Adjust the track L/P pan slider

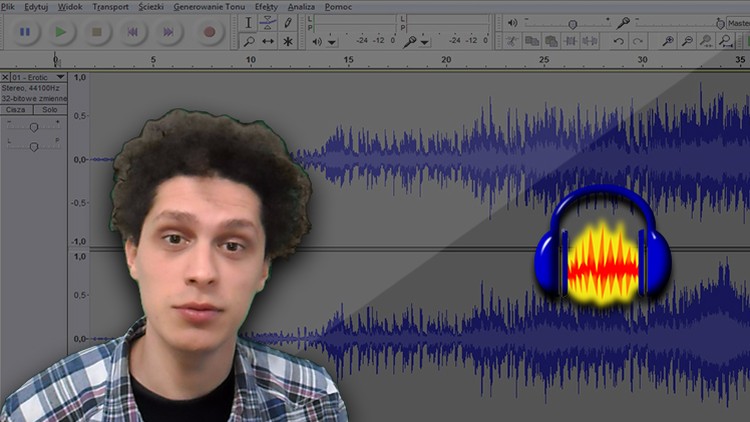coord(33,146)
